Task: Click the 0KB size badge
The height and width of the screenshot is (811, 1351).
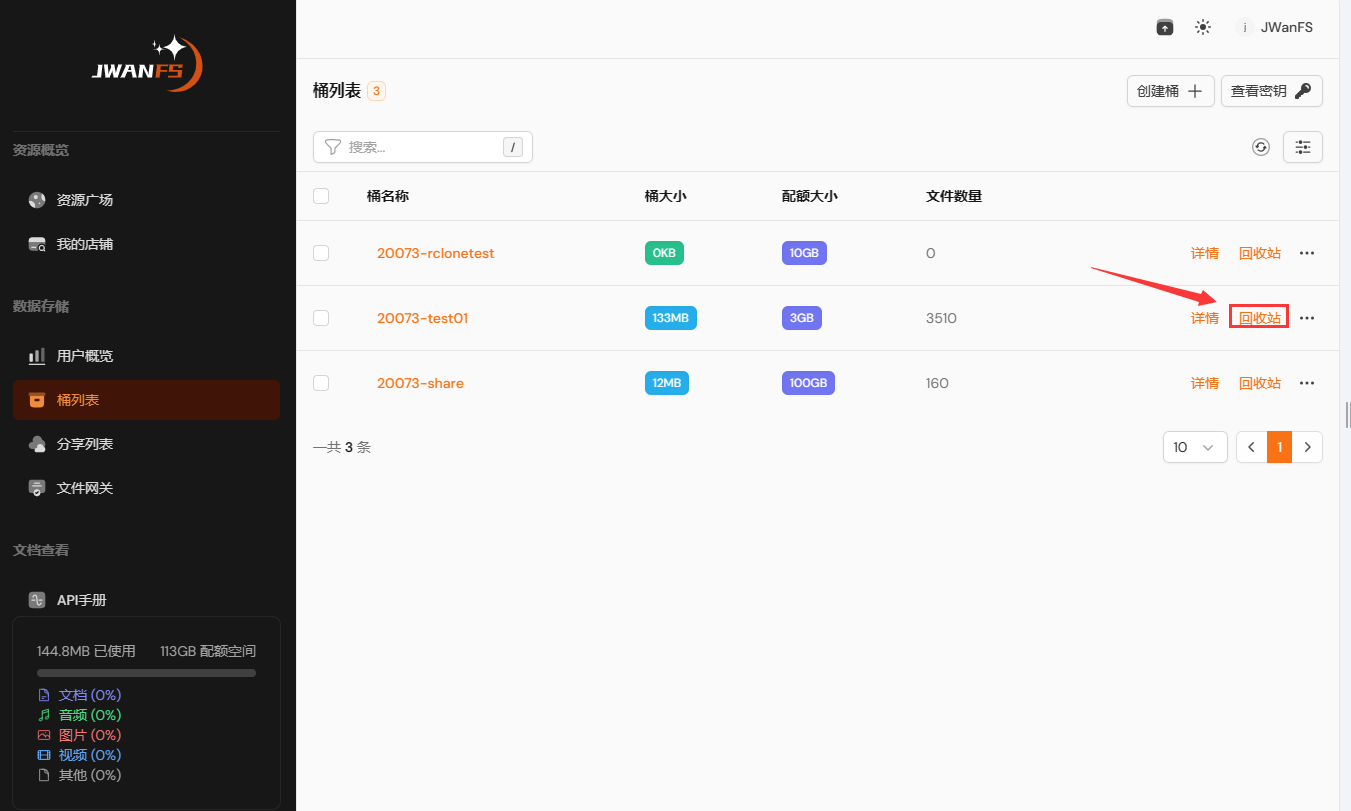Action: pyautogui.click(x=664, y=253)
